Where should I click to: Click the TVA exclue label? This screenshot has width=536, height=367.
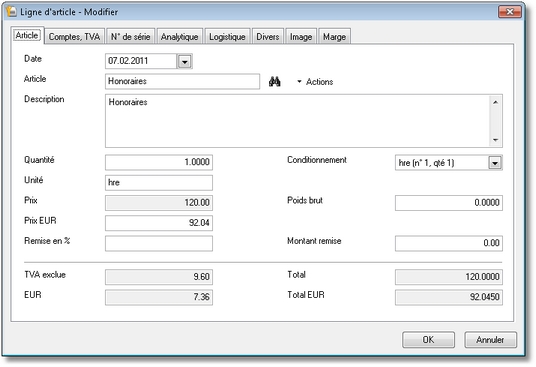click(x=45, y=275)
